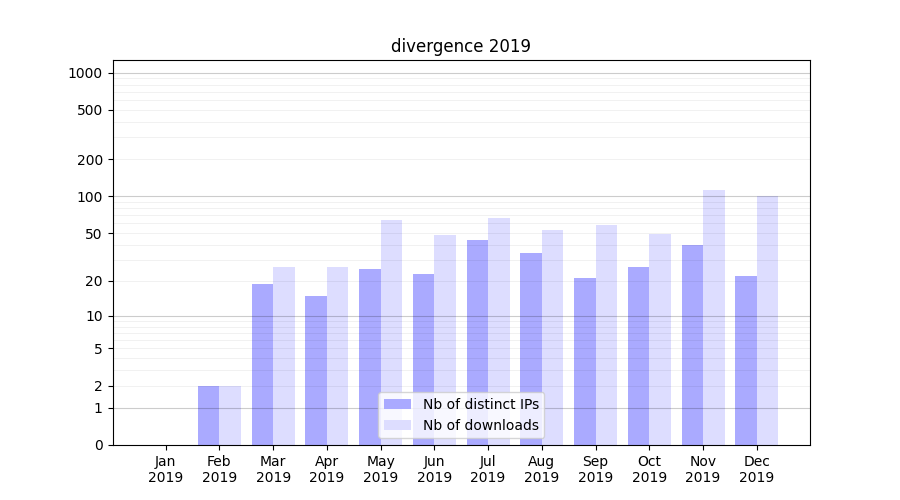Select the March 2019 distinct IPs bar
The image size is (900, 500).
pos(262,364)
